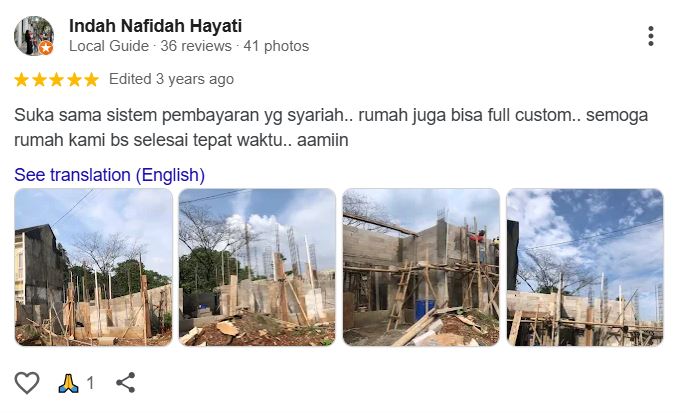Viewport: 686px width, 413px height.
Task: Click the fifth yellow rating star
Action: (x=91, y=80)
